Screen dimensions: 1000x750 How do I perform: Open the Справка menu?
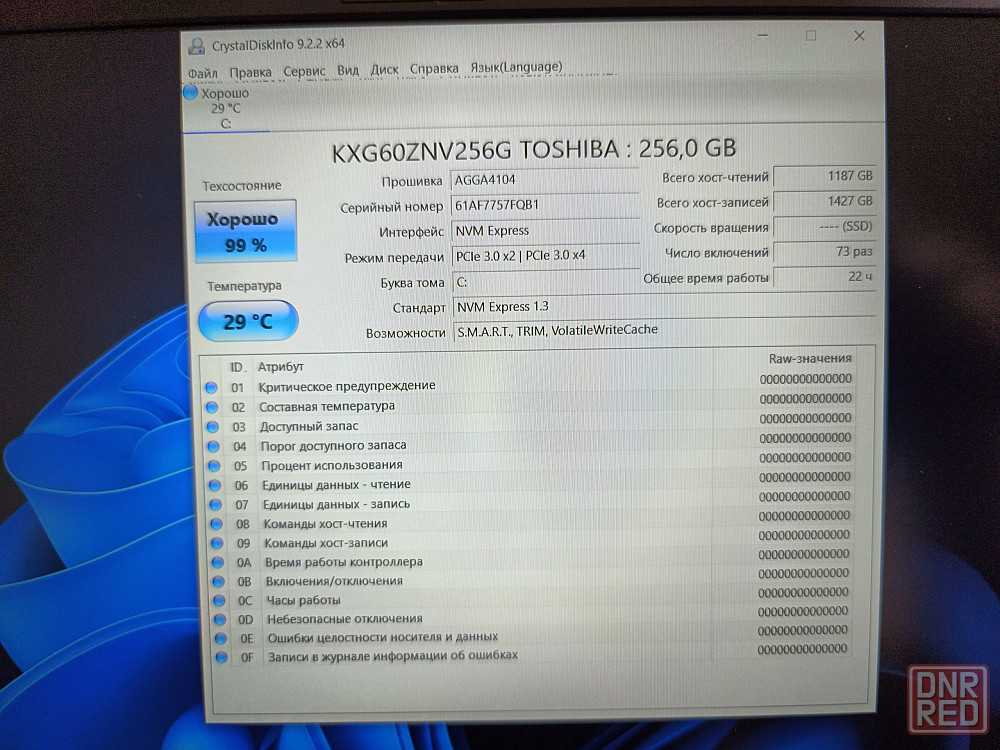click(434, 68)
